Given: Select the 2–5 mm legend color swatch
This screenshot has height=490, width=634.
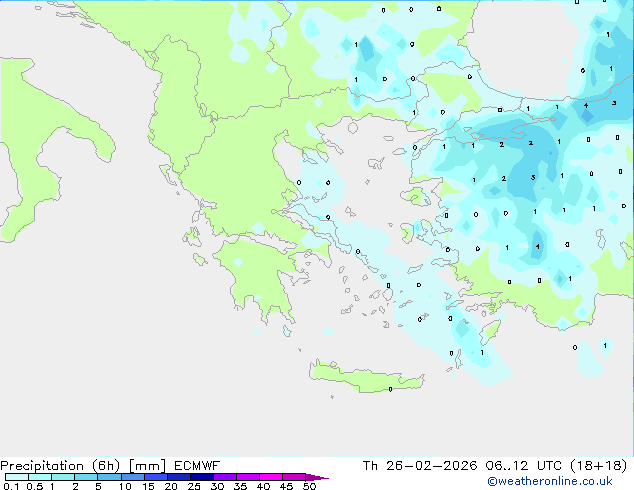Looking at the screenshot, I should 86,477.
